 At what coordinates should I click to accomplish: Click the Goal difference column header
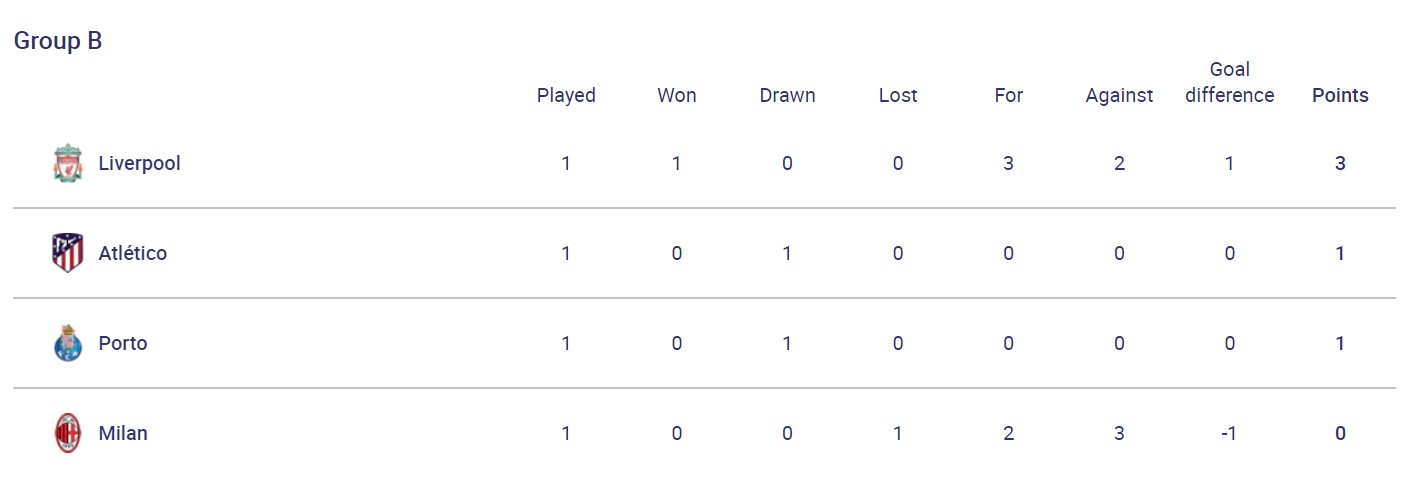[x=1229, y=82]
